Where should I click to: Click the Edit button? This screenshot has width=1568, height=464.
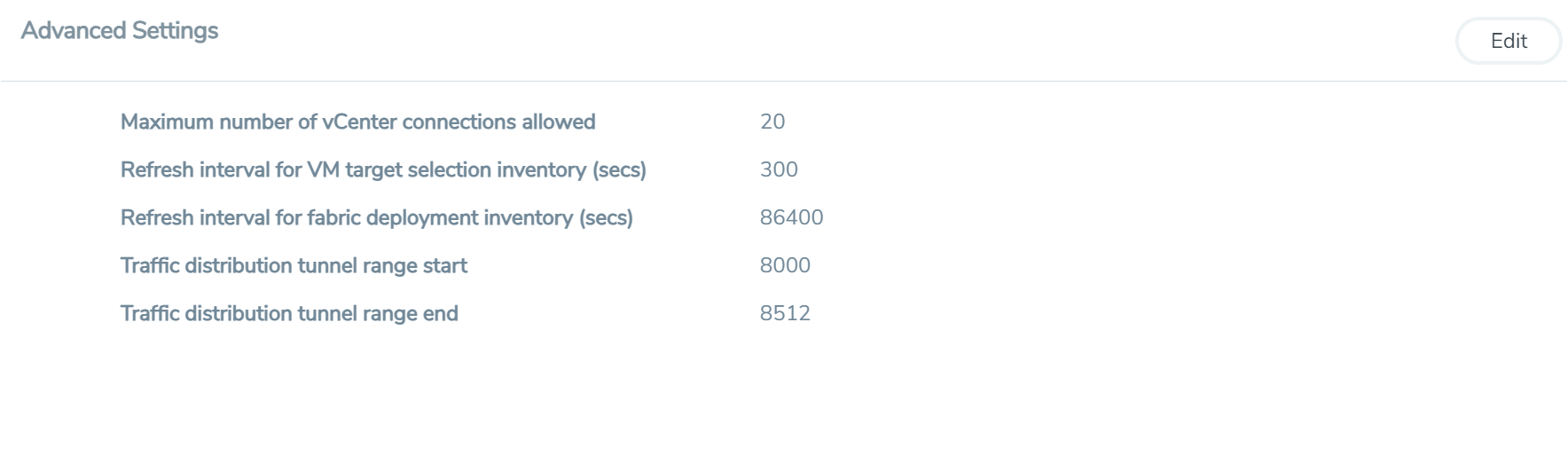(x=1508, y=41)
